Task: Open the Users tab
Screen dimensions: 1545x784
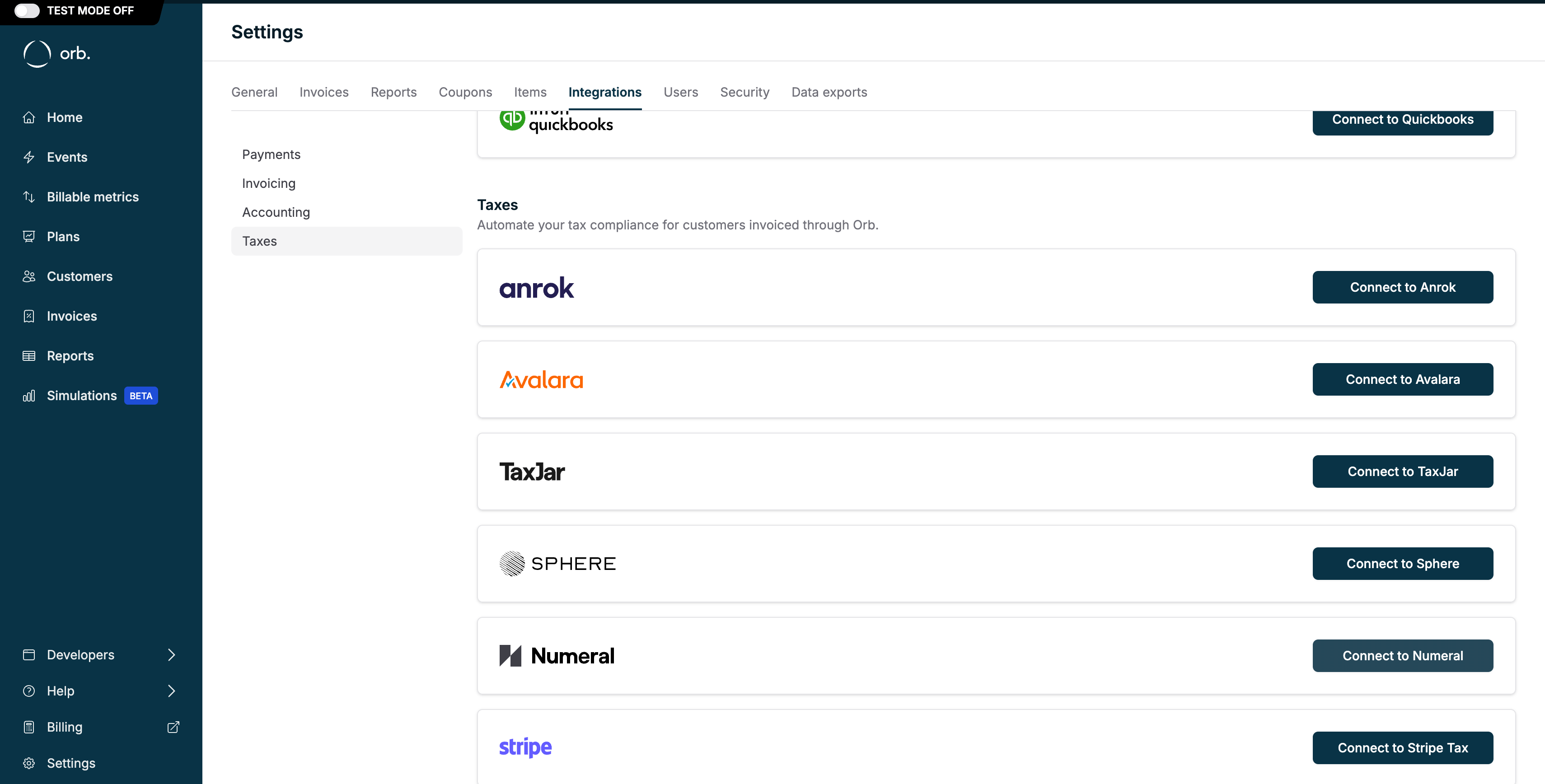Action: (681, 92)
